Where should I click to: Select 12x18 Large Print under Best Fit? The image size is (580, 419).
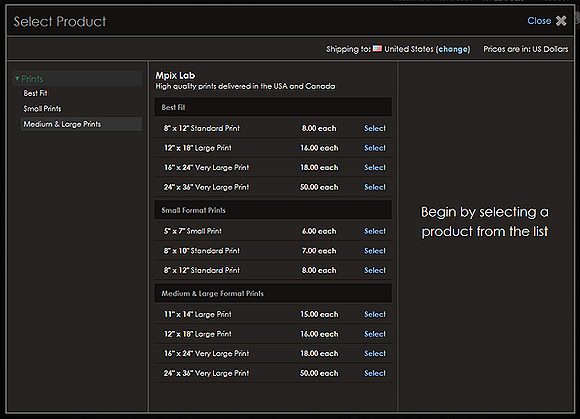375,148
